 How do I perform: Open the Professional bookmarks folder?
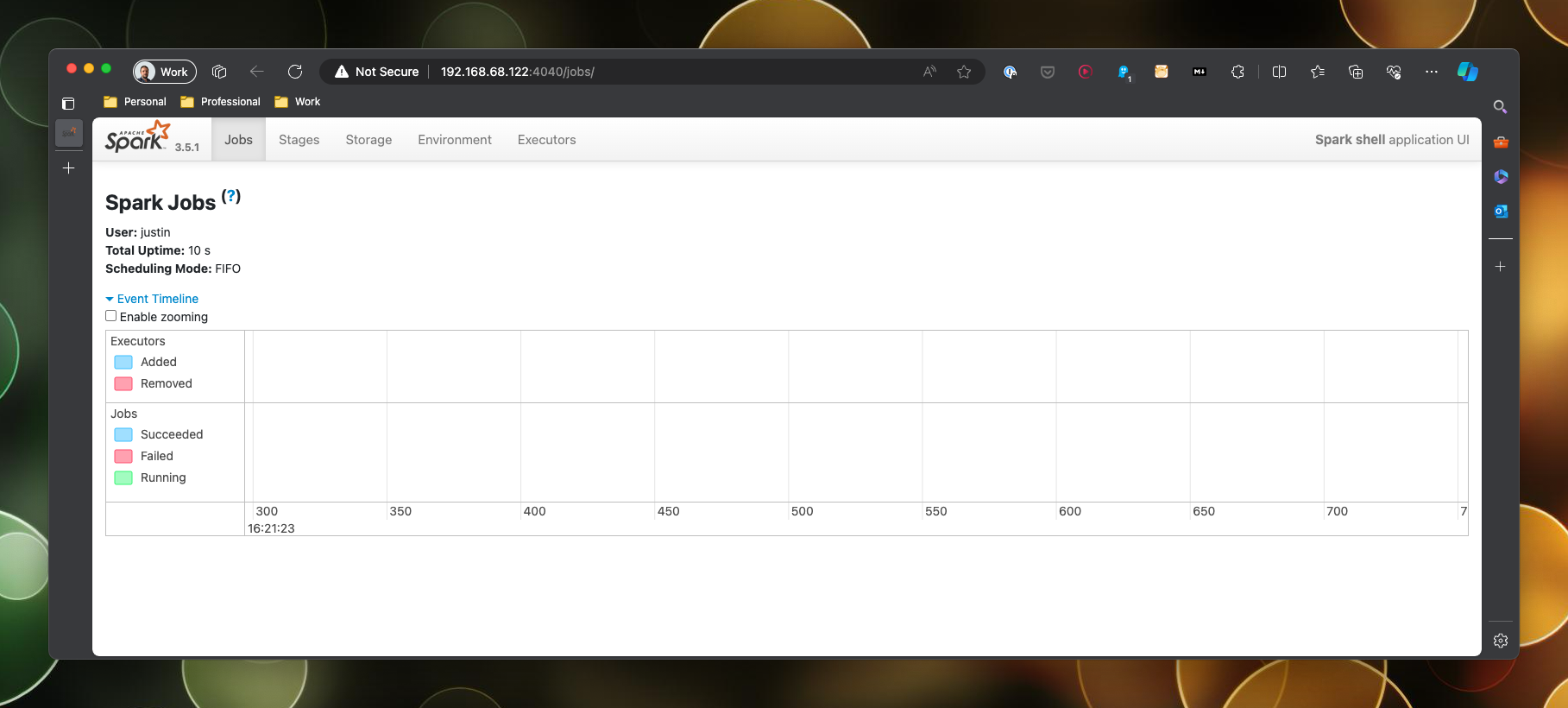220,102
